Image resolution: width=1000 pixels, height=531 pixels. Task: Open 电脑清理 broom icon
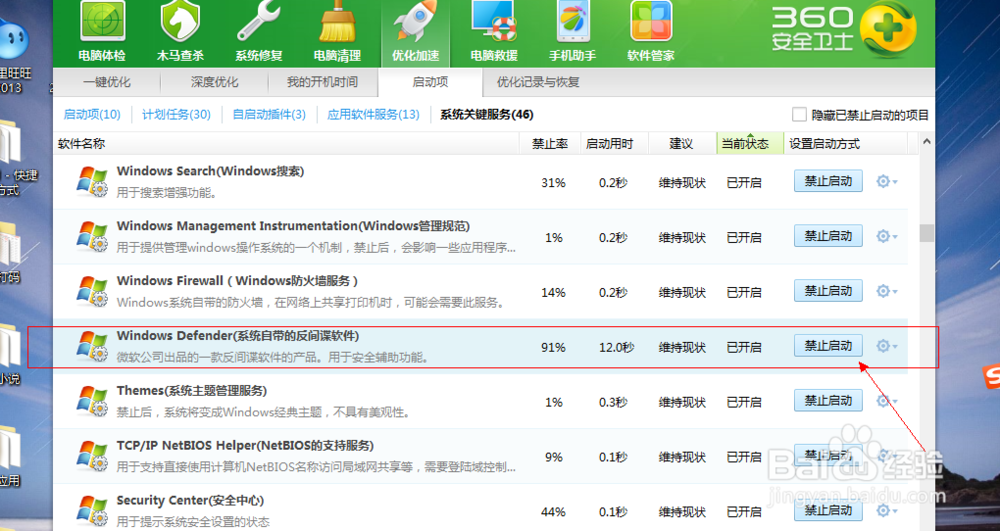click(x=337, y=22)
